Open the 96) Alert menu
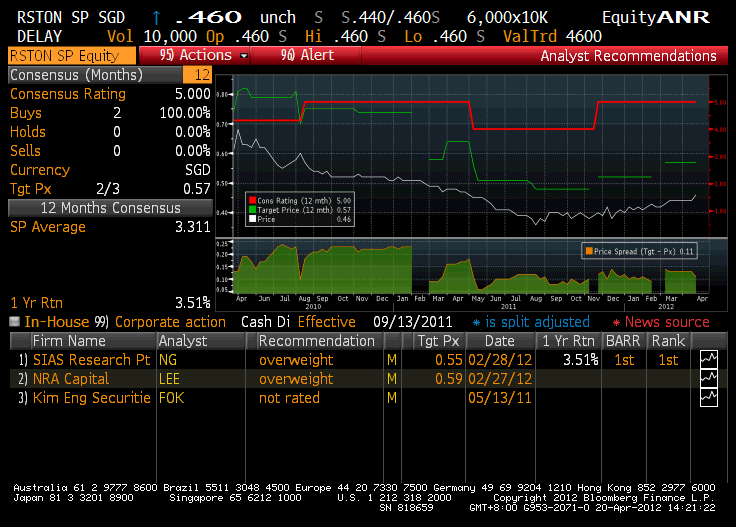Viewport: 736px width, 527px height. point(307,55)
